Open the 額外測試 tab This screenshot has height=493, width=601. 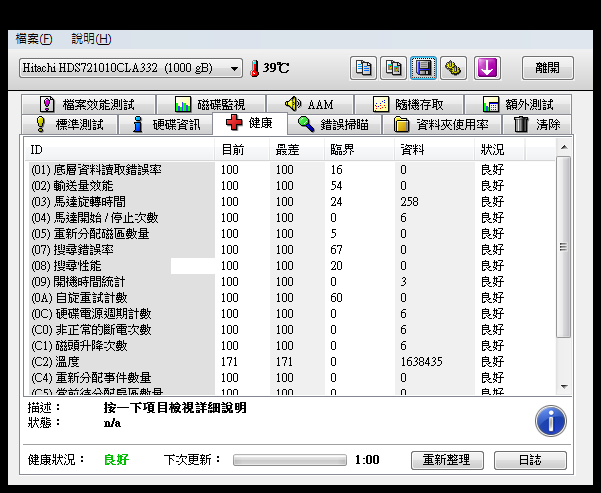[518, 104]
